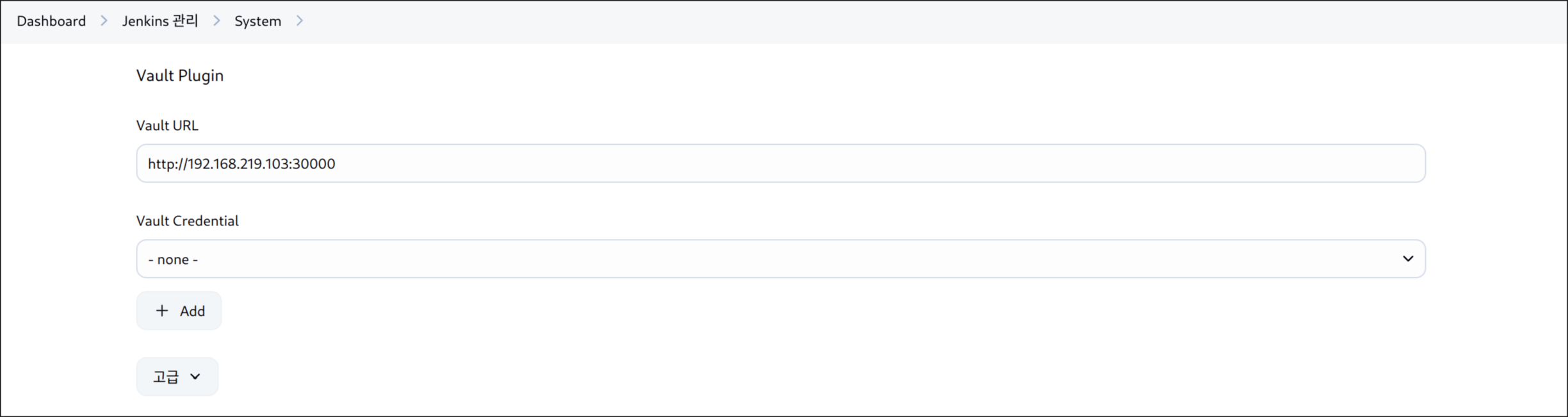Open the chevron after Jenkins 관리 breadcrumb
The image size is (1568, 417).
(x=216, y=21)
